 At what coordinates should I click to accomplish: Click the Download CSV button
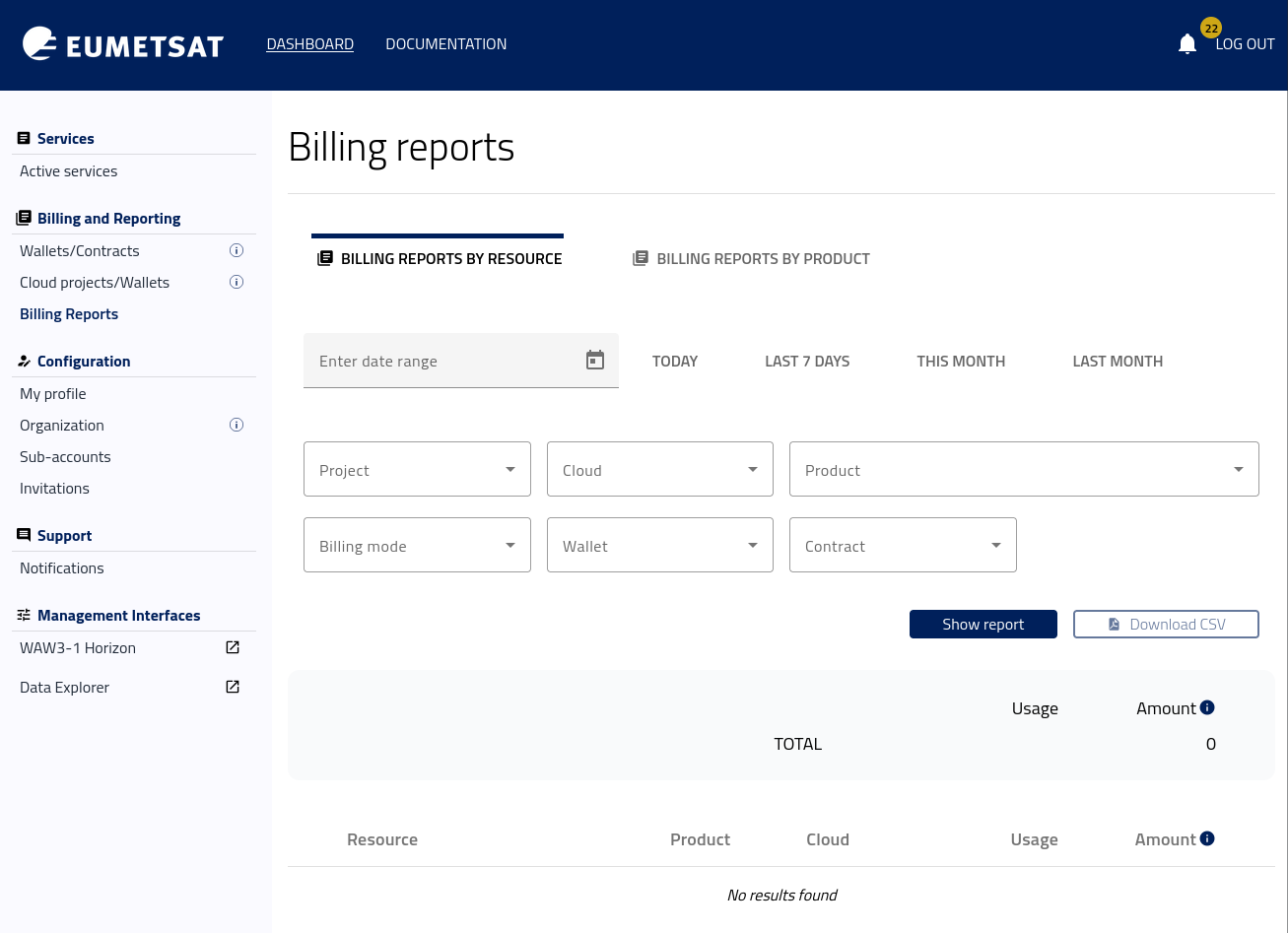click(x=1166, y=624)
